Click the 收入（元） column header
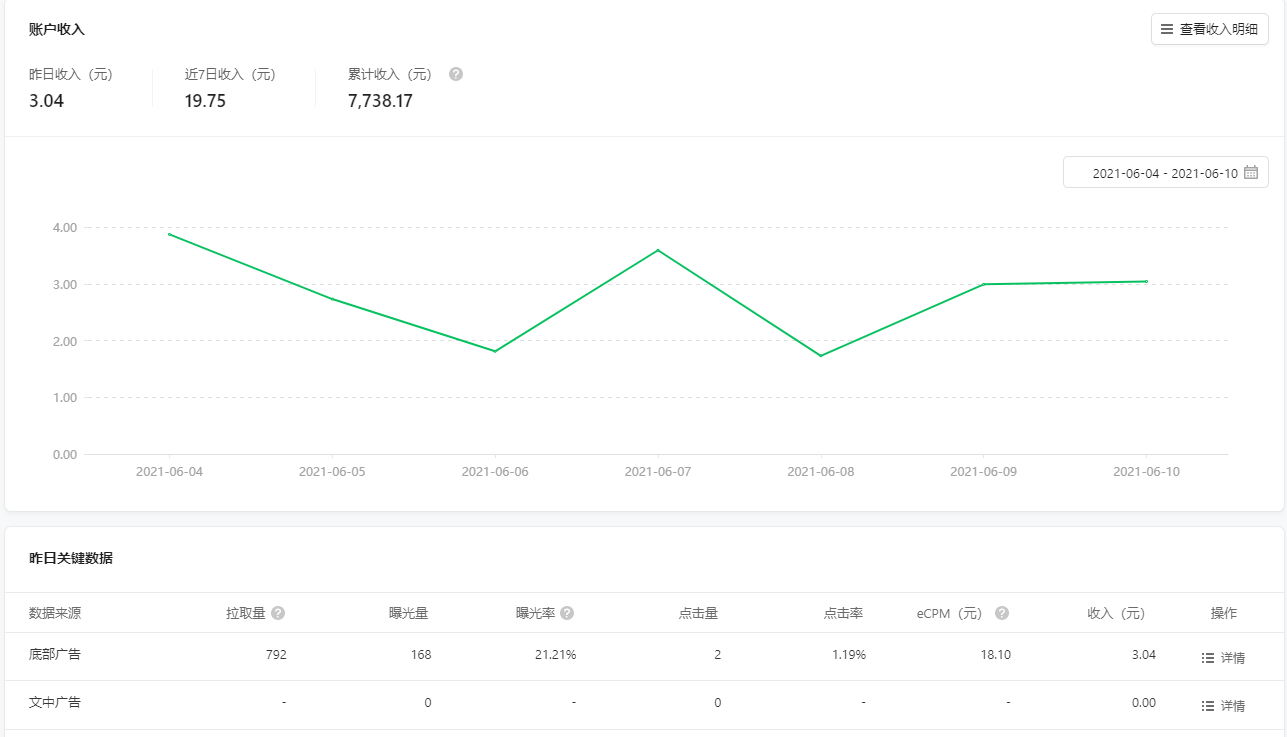The width and height of the screenshot is (1287, 737). point(1115,613)
